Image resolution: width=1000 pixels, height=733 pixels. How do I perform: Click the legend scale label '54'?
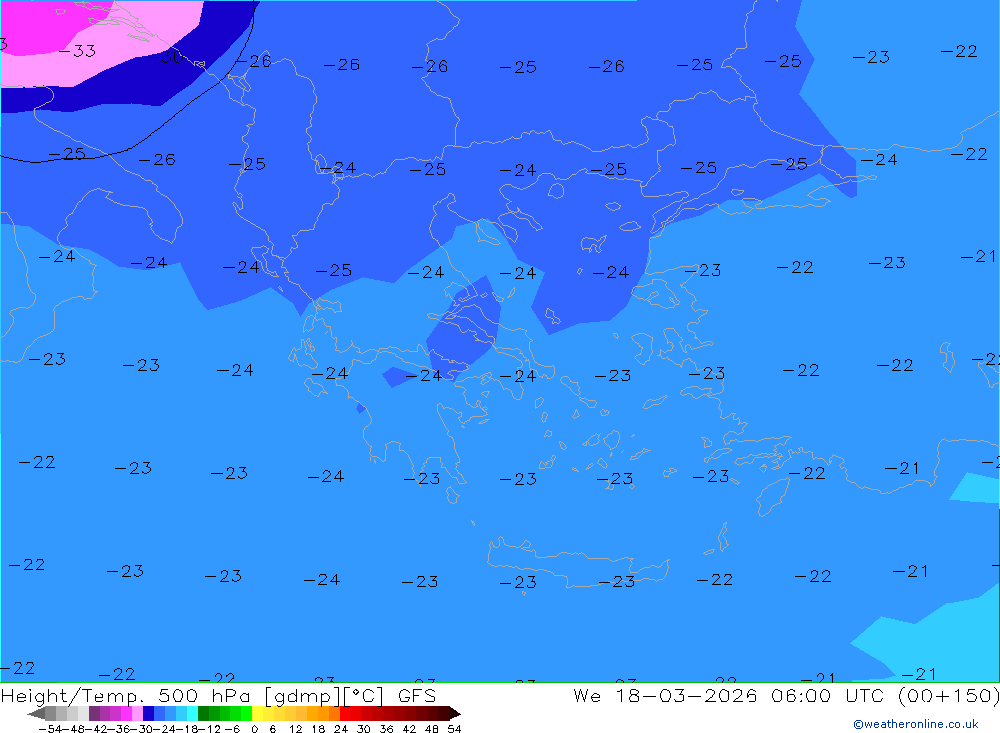coord(454,729)
